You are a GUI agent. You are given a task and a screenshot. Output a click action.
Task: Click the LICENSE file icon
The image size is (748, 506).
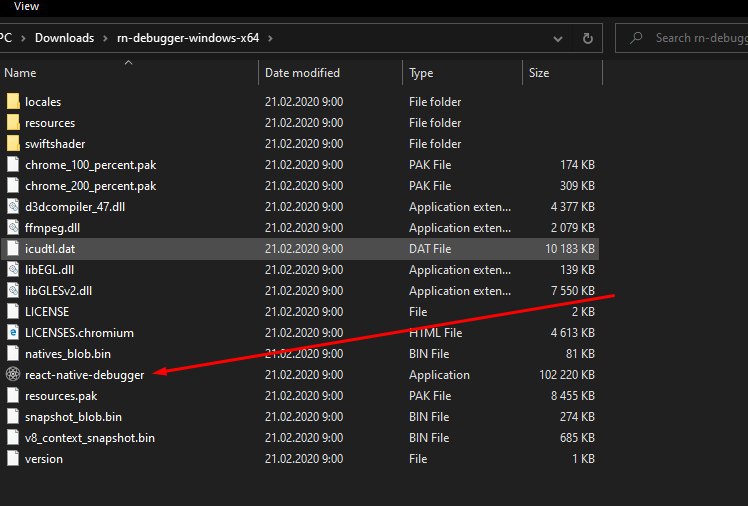pyautogui.click(x=13, y=311)
